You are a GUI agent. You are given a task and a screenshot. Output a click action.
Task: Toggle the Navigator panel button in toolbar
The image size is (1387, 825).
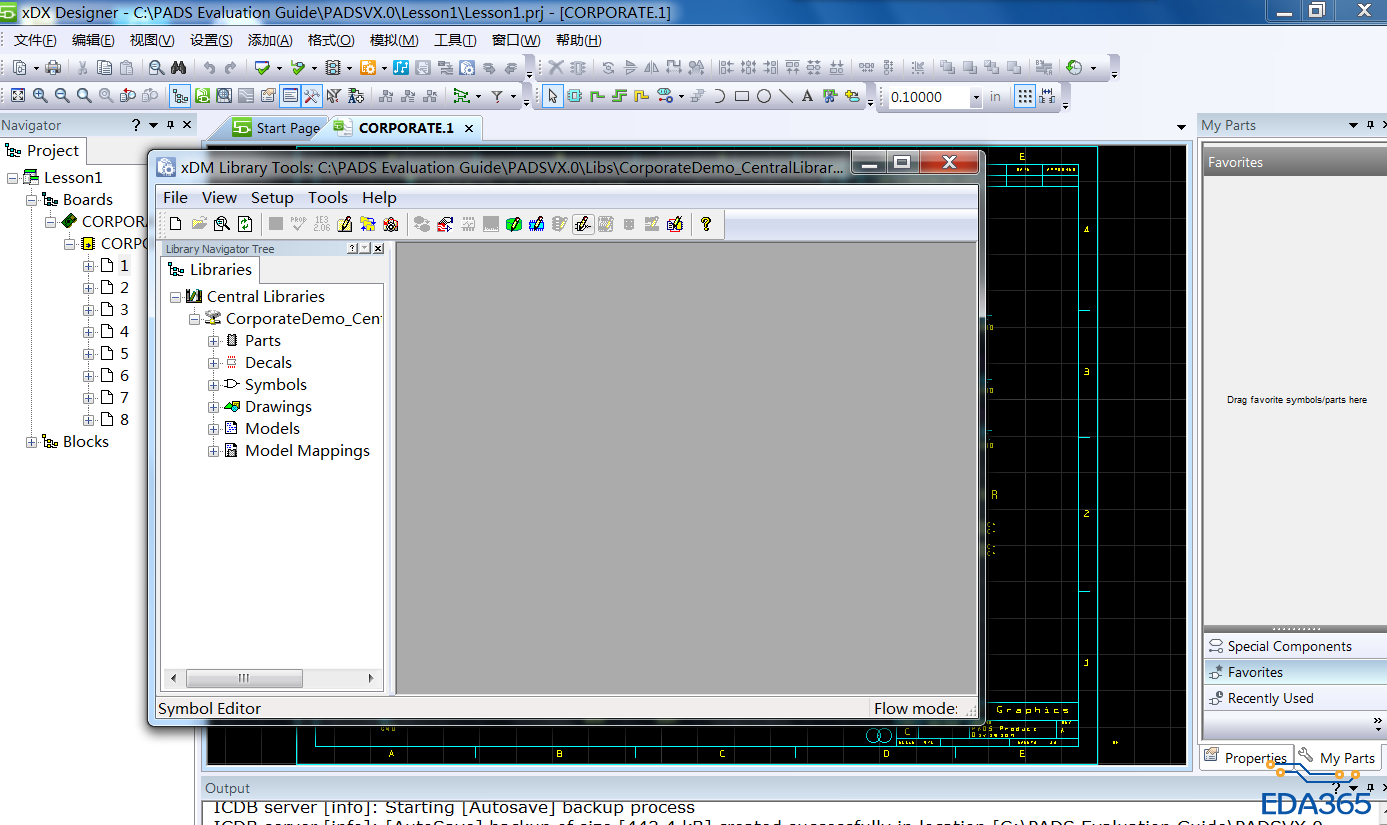pos(181,96)
